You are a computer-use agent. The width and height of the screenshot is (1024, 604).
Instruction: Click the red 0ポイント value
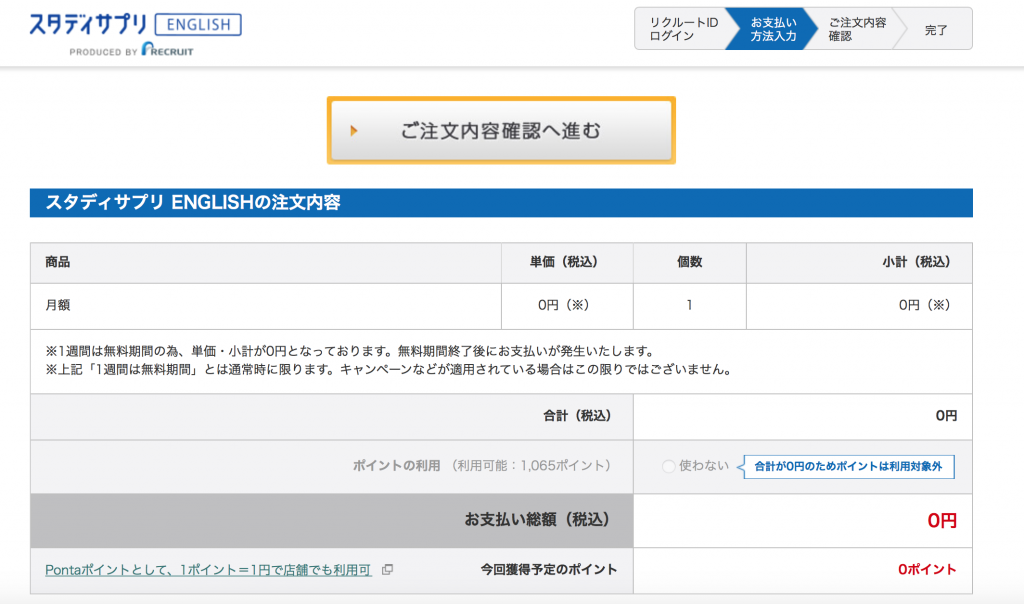(927, 569)
